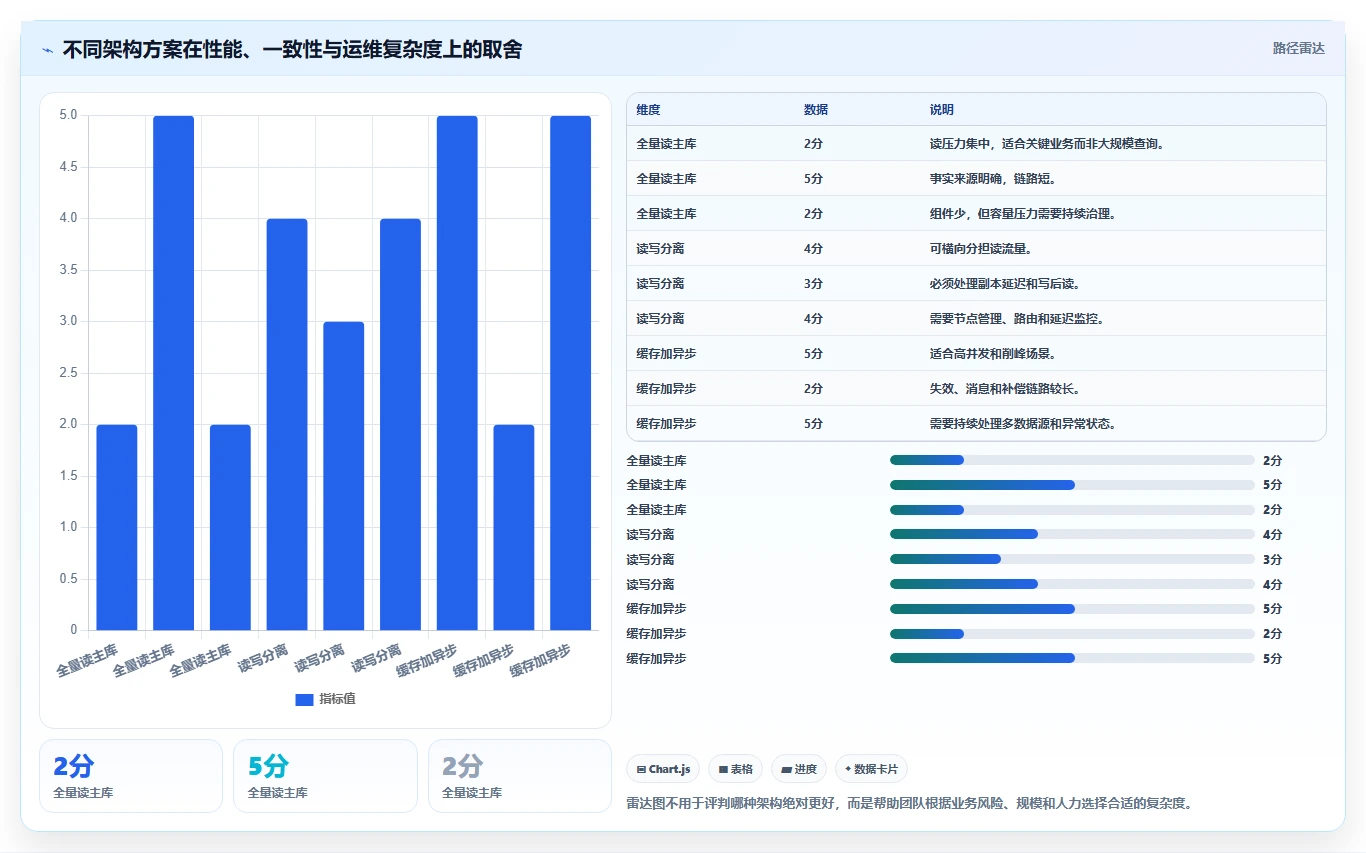Click the 1.5 y-axis label
This screenshot has height=853, width=1366.
point(68,476)
